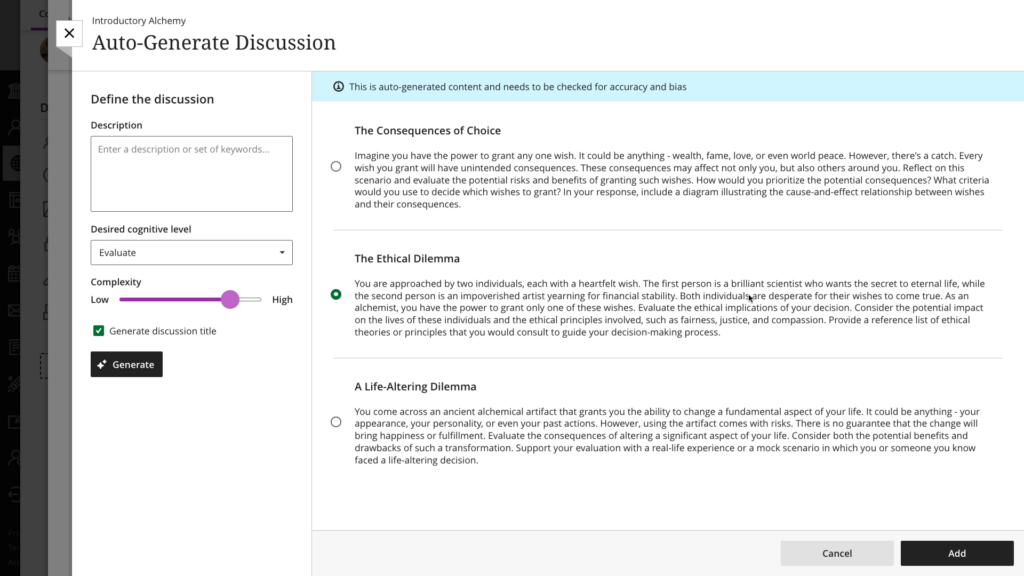
Task: Click the info icon in the blue banner
Action: 338,87
